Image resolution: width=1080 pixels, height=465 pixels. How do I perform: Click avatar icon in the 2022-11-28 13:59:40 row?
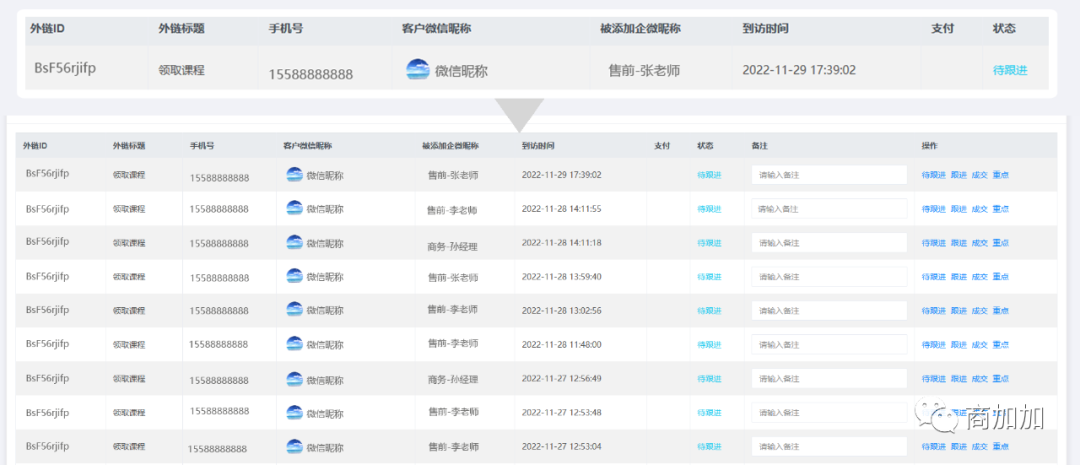(294, 276)
